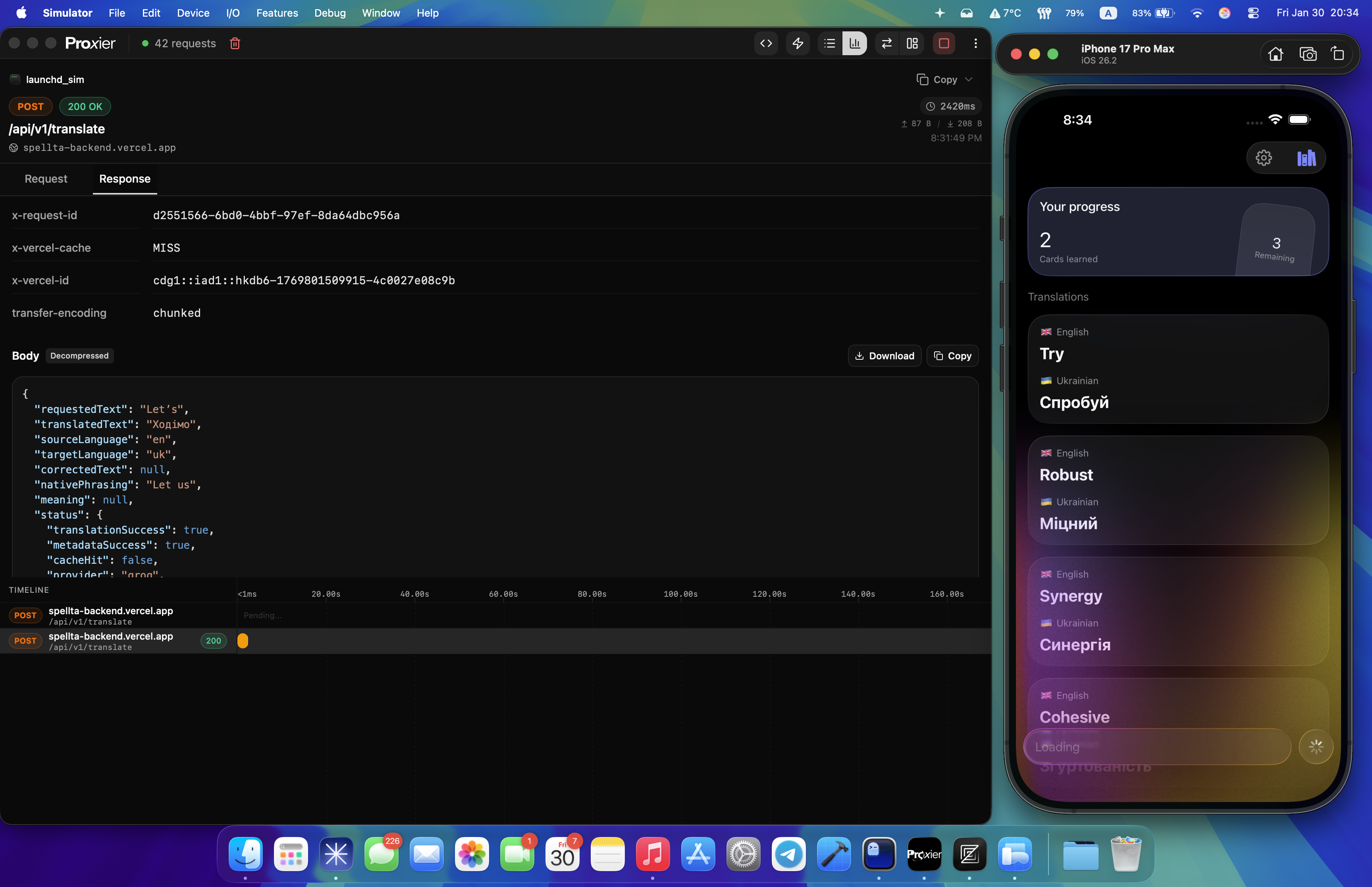The height and width of the screenshot is (887, 1372).
Task: Open the three-dot overflow menu in Proxier
Action: [x=976, y=43]
